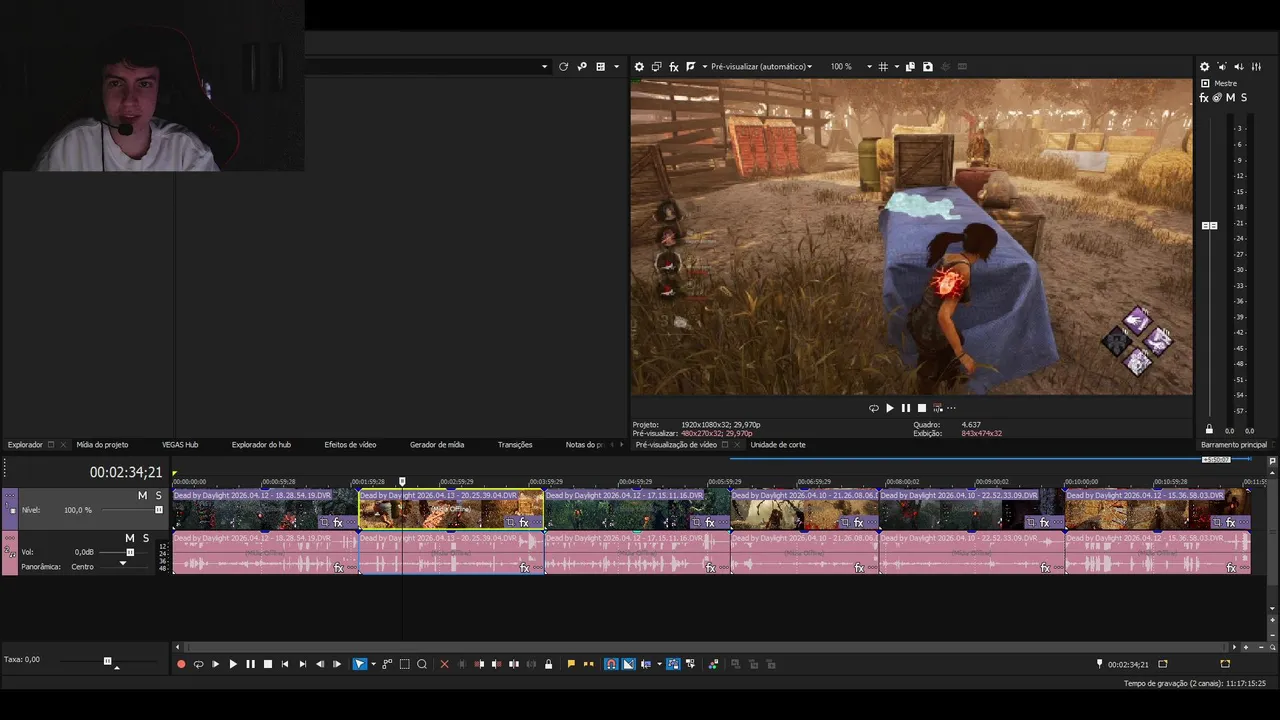
Task: Open edit tool dropdown arrow
Action: point(373,664)
